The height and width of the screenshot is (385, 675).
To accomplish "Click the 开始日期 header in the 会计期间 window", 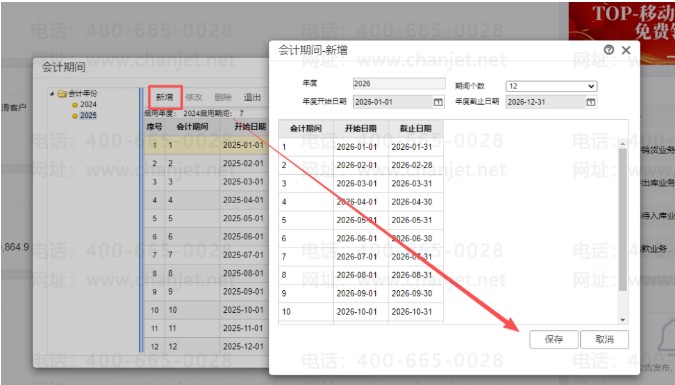I will click(245, 127).
